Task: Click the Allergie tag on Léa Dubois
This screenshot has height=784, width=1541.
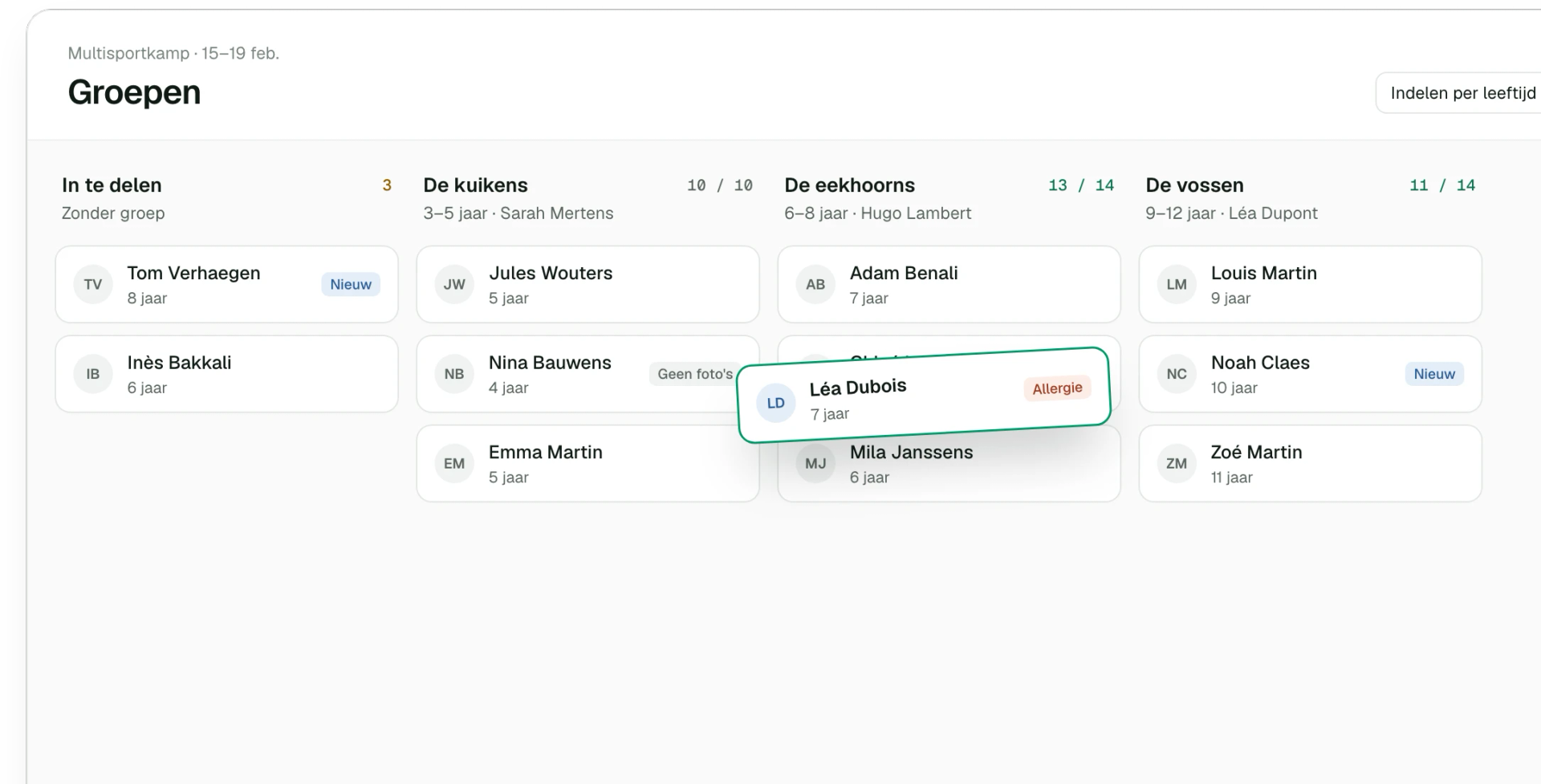Action: [x=1057, y=388]
